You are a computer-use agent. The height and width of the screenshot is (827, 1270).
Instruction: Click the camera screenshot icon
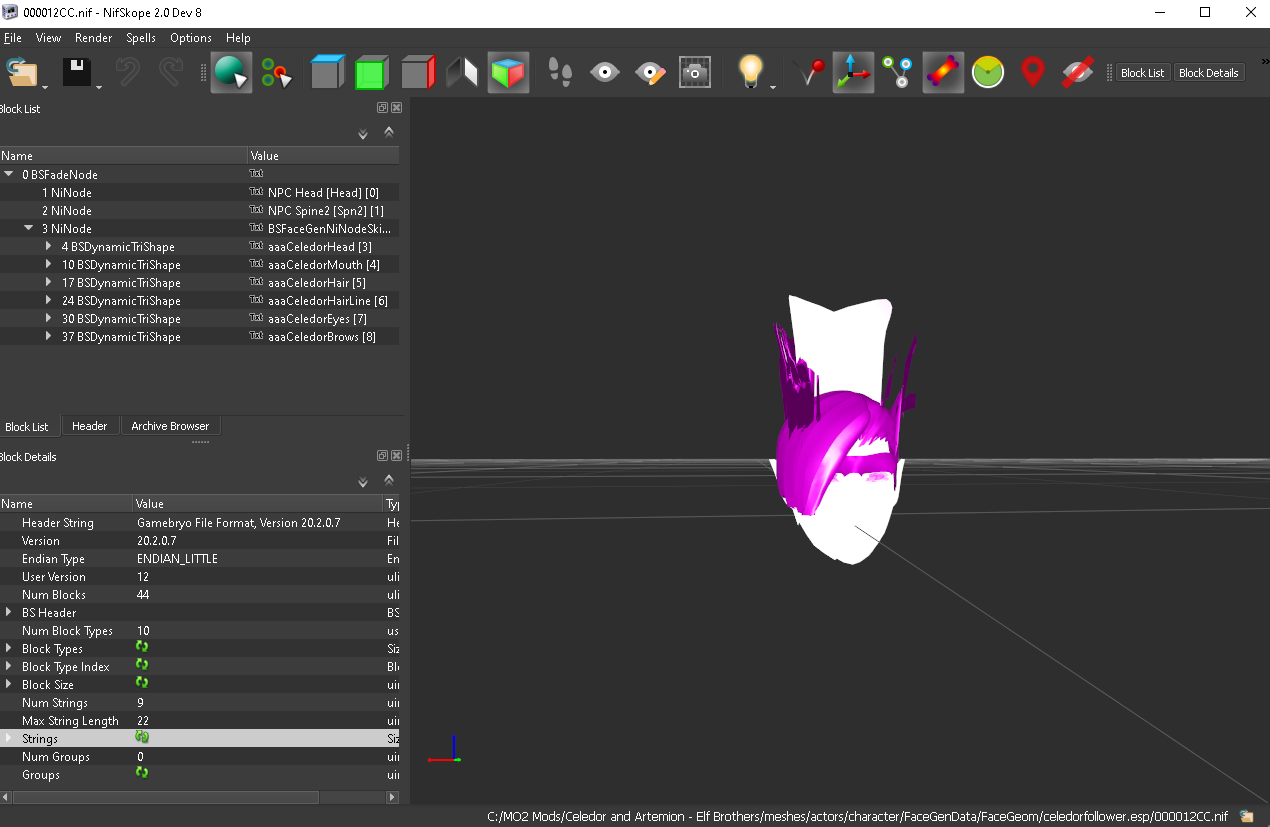[x=695, y=72]
